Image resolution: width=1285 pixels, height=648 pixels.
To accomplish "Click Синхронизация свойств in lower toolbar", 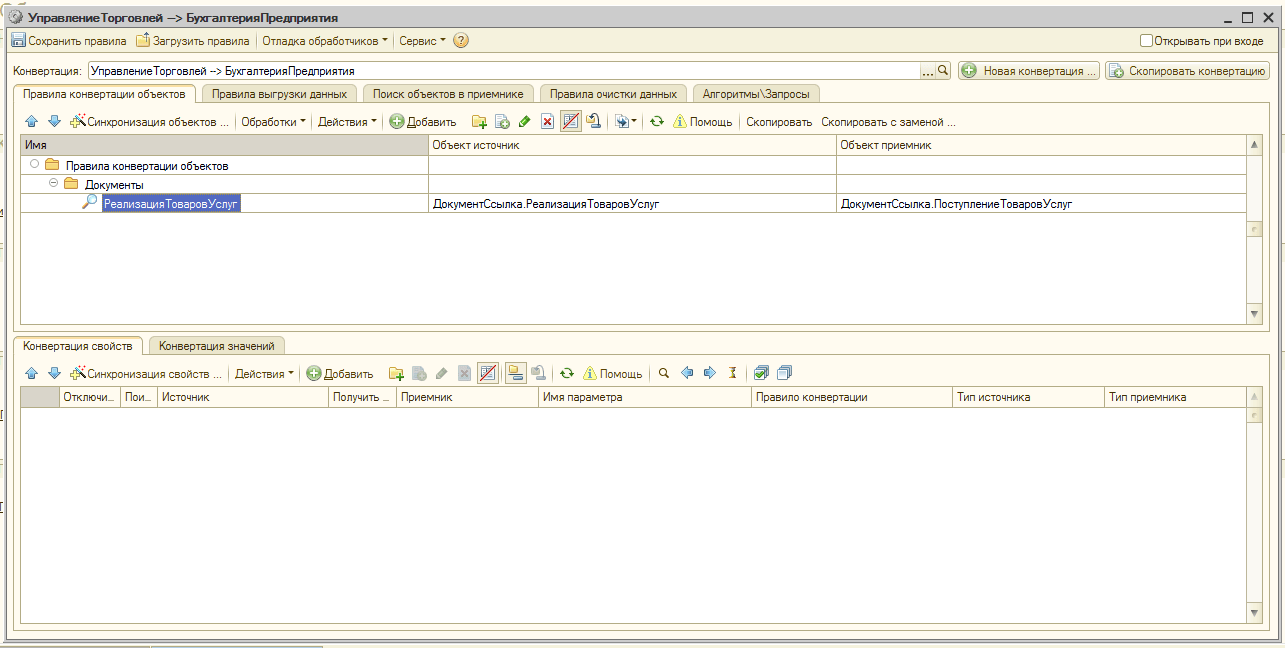I will [146, 373].
